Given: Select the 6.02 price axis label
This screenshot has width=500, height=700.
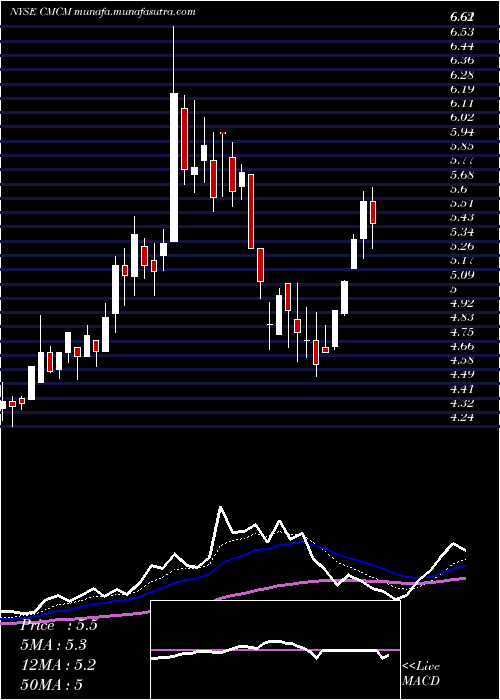Looking at the screenshot, I should click(x=462, y=117).
